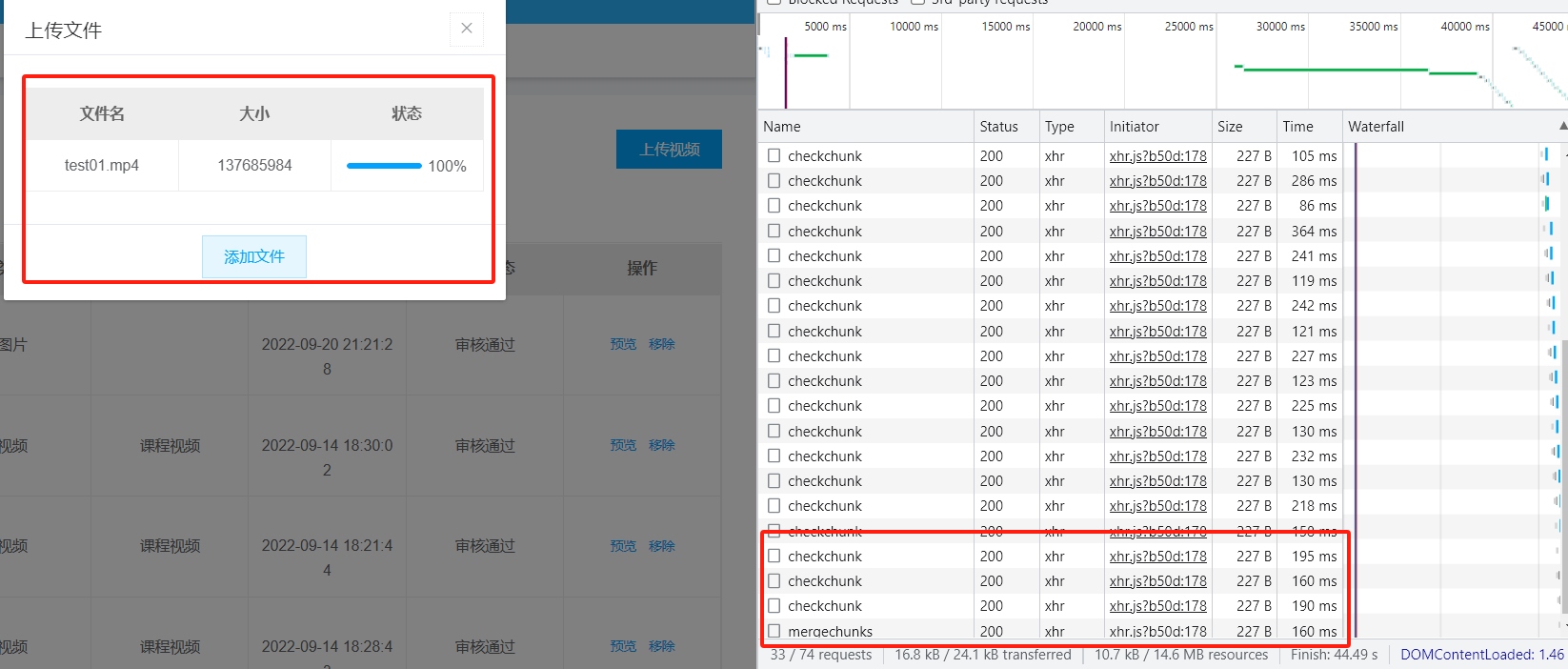The height and width of the screenshot is (669, 1568).
Task: Click request icon of 225 ms checkchunk row
Action: point(774,405)
